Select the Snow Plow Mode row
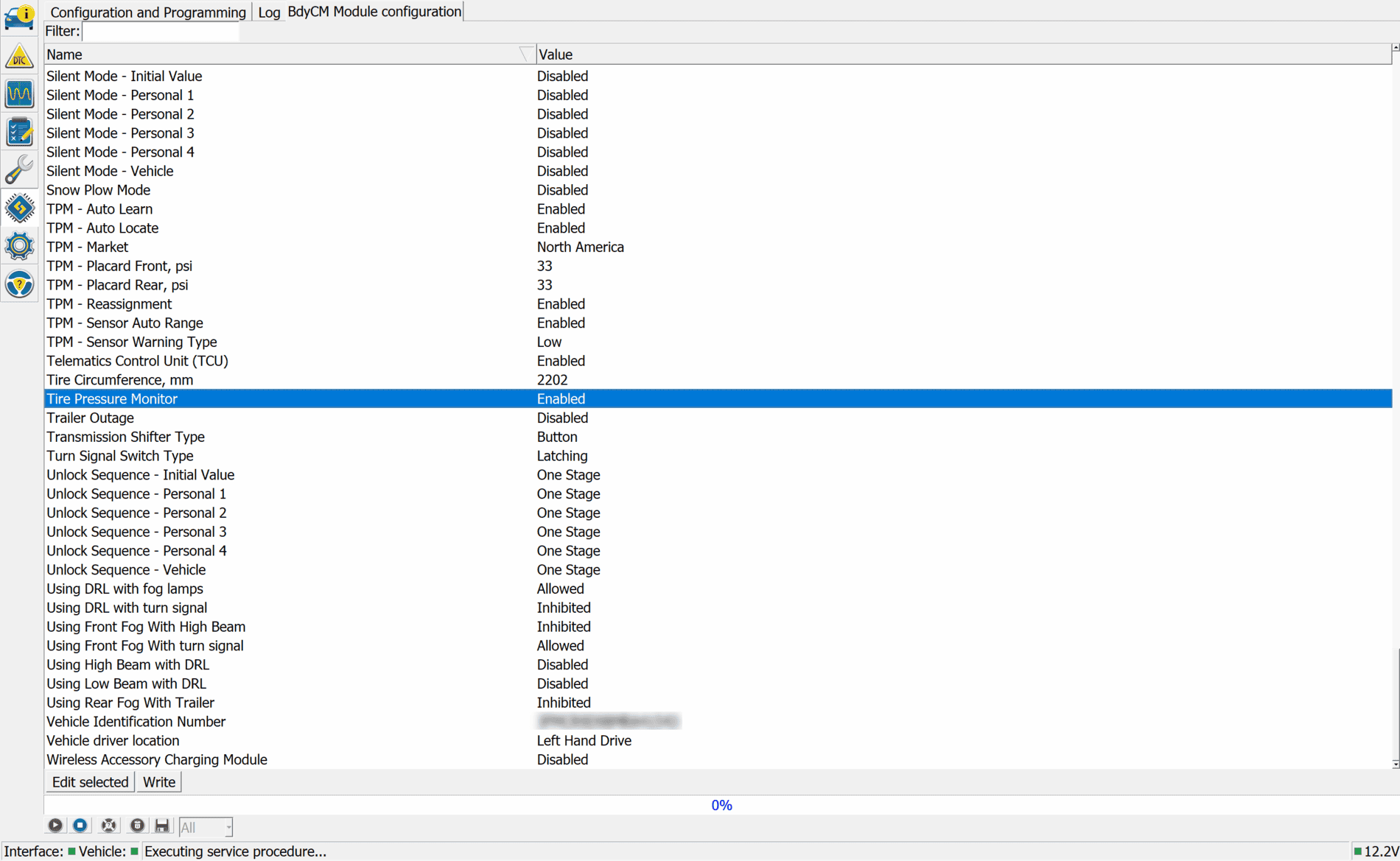This screenshot has width=1400, height=861. click(x=99, y=190)
